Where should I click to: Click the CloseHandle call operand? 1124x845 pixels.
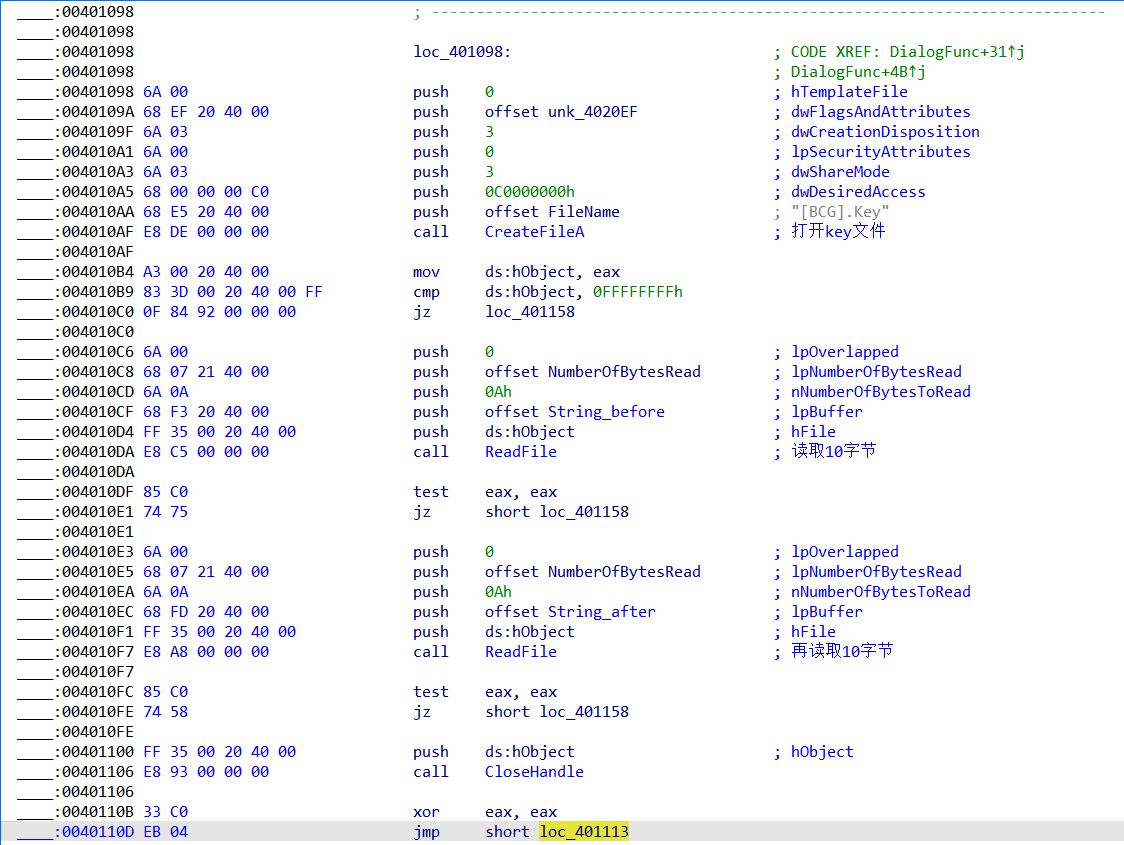click(x=534, y=772)
